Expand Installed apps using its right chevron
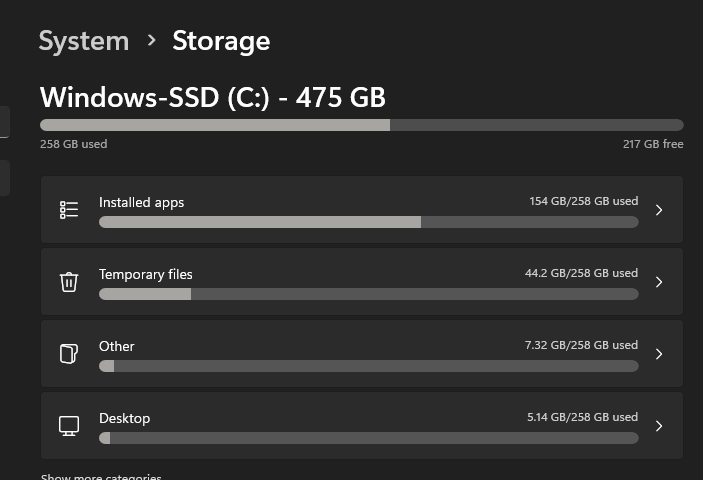 [659, 210]
